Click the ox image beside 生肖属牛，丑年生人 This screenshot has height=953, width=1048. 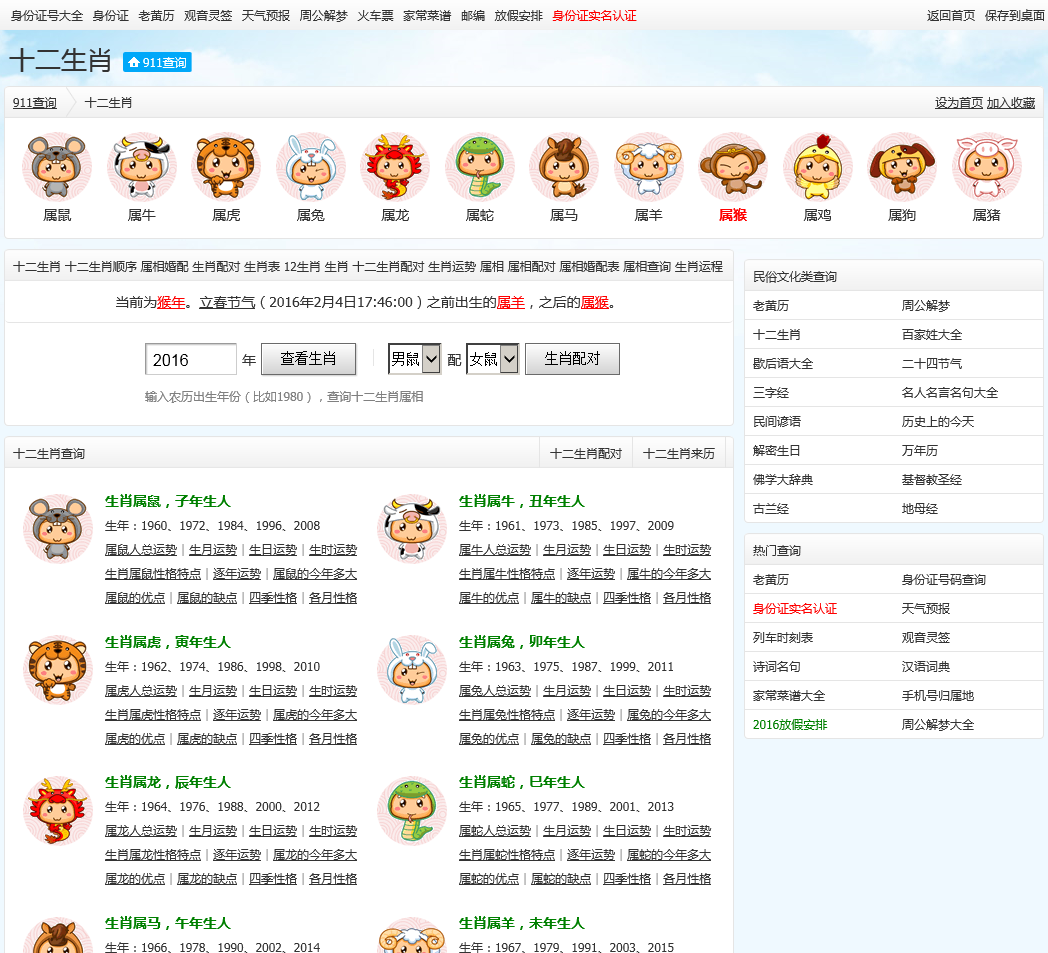point(412,529)
